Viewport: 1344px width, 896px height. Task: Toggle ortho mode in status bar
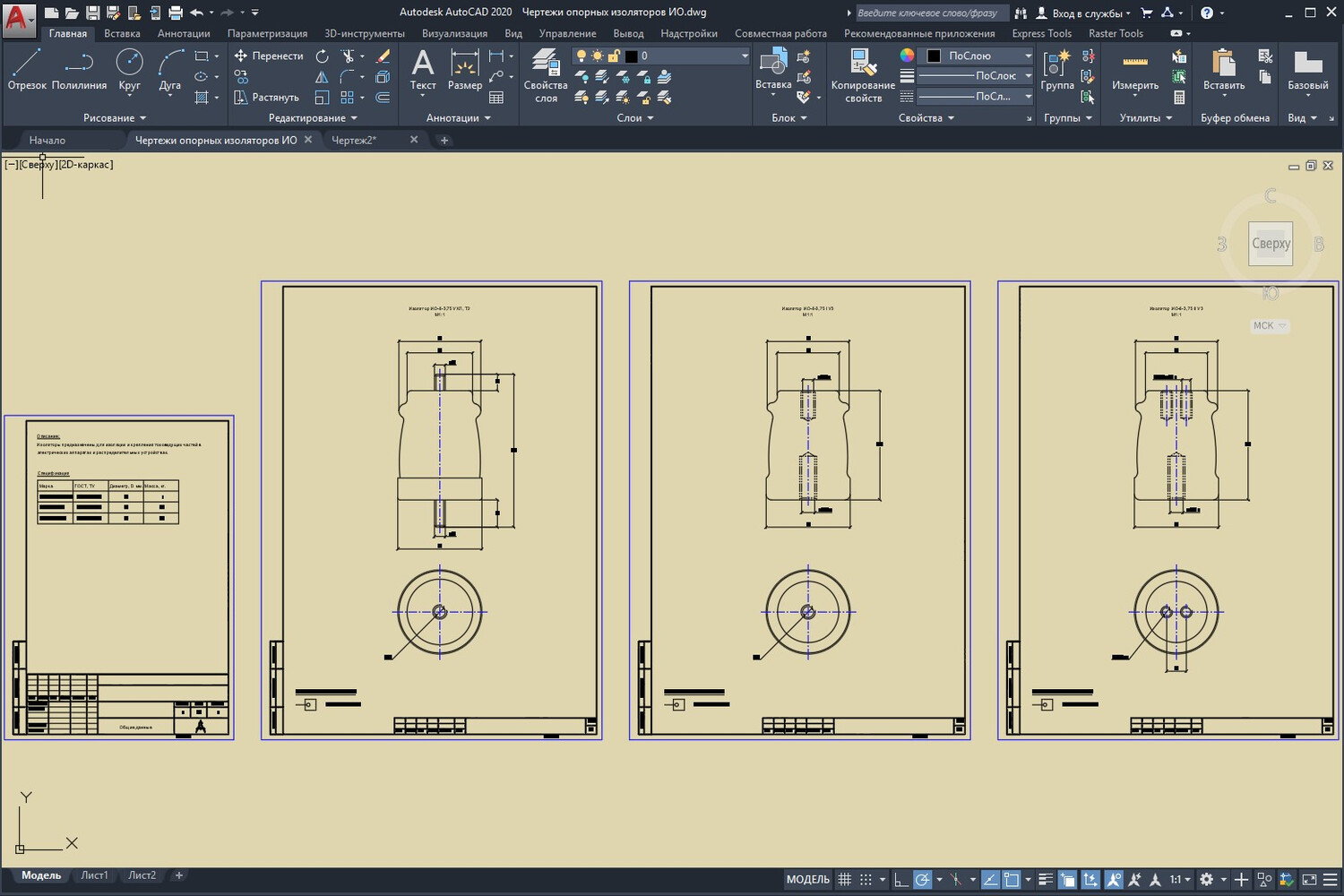[901, 880]
